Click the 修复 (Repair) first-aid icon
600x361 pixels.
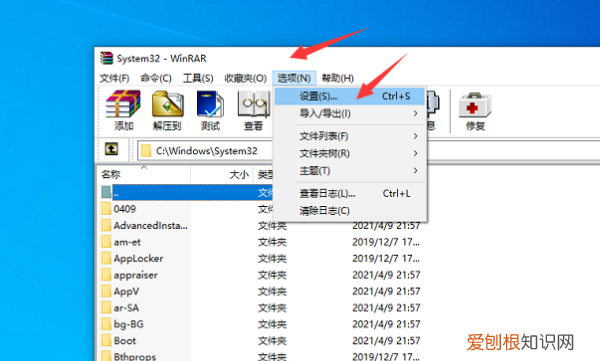[475, 105]
